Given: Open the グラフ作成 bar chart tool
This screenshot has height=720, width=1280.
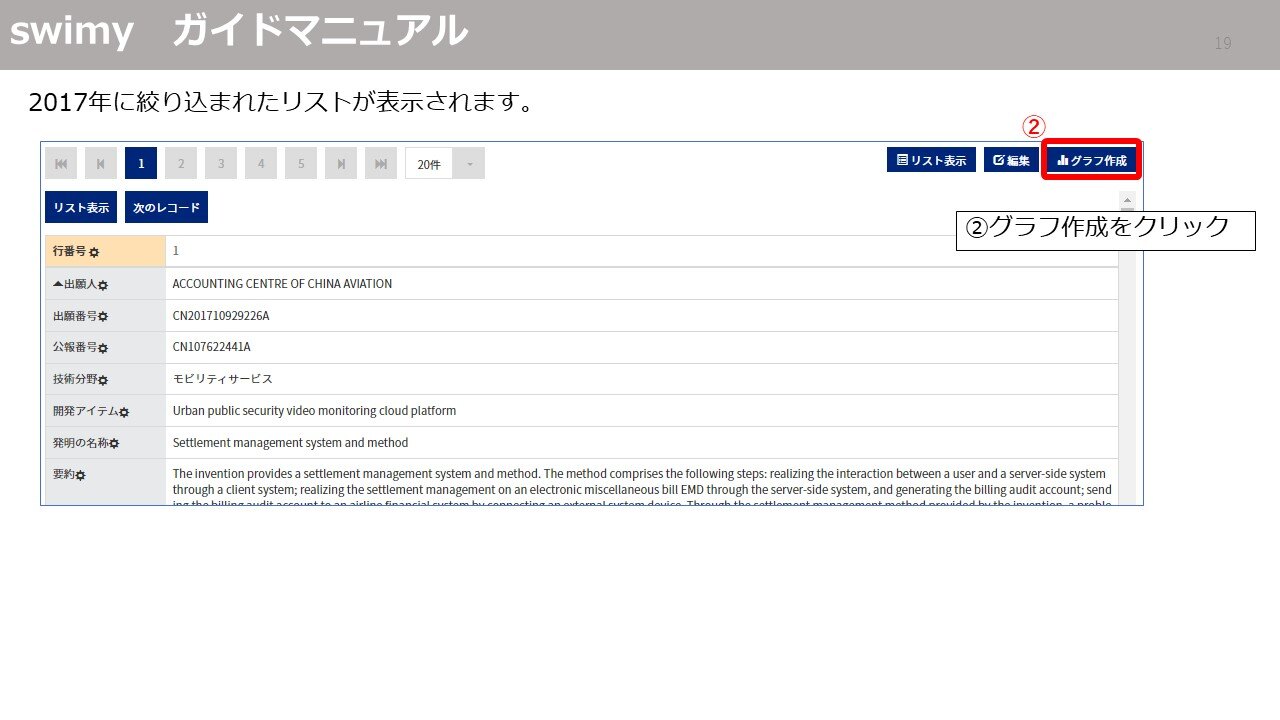Looking at the screenshot, I should tap(1091, 159).
